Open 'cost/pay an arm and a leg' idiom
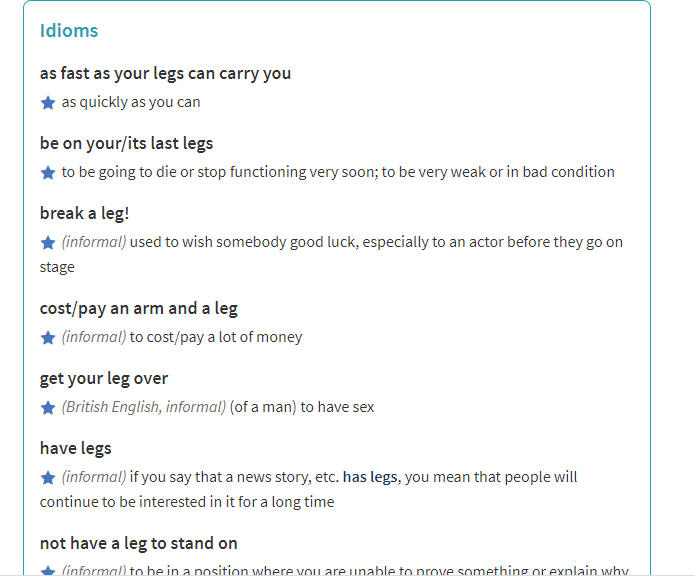 pos(138,308)
